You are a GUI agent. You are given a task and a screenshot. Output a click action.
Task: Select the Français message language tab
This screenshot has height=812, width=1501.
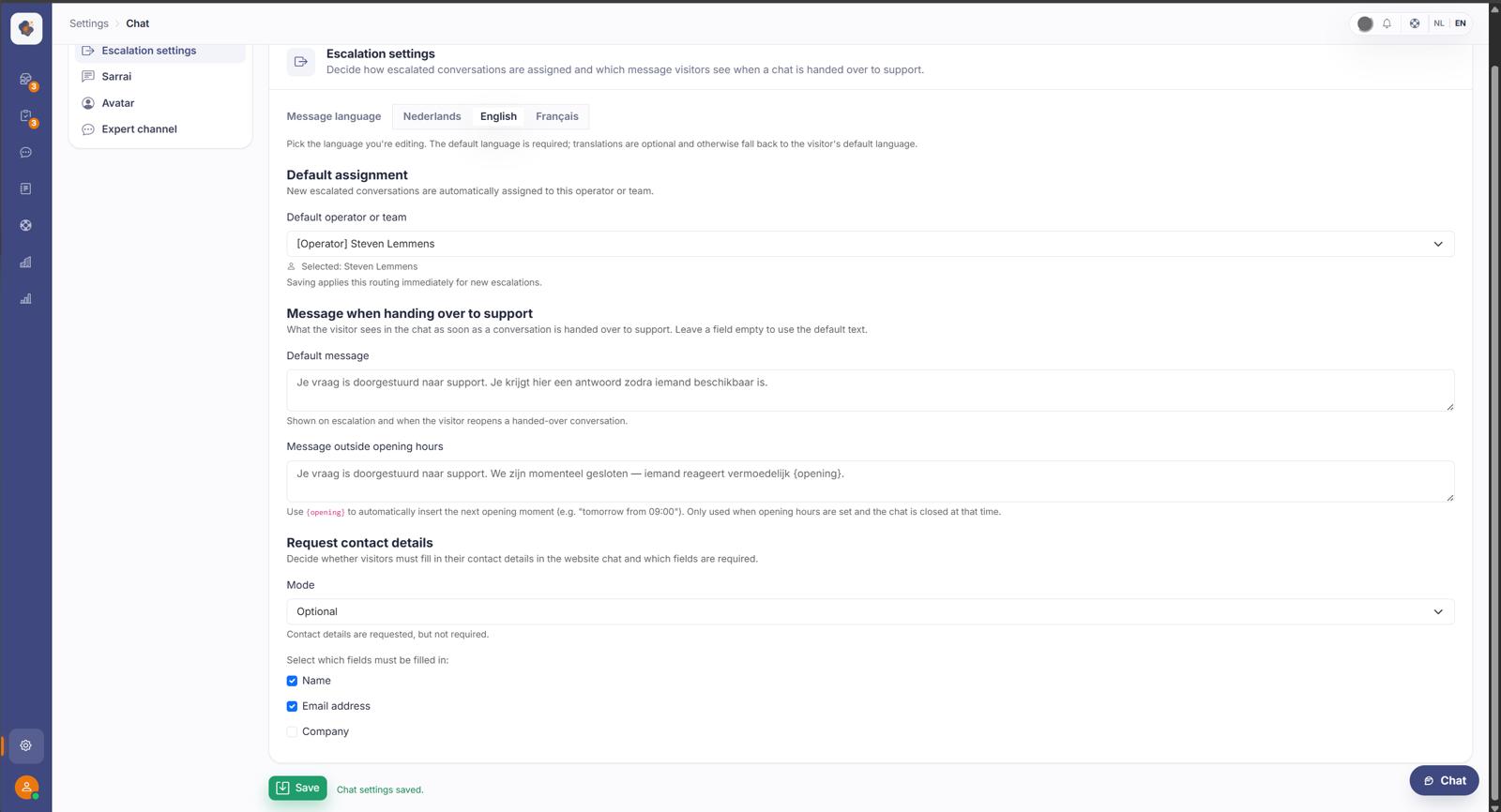point(557,116)
